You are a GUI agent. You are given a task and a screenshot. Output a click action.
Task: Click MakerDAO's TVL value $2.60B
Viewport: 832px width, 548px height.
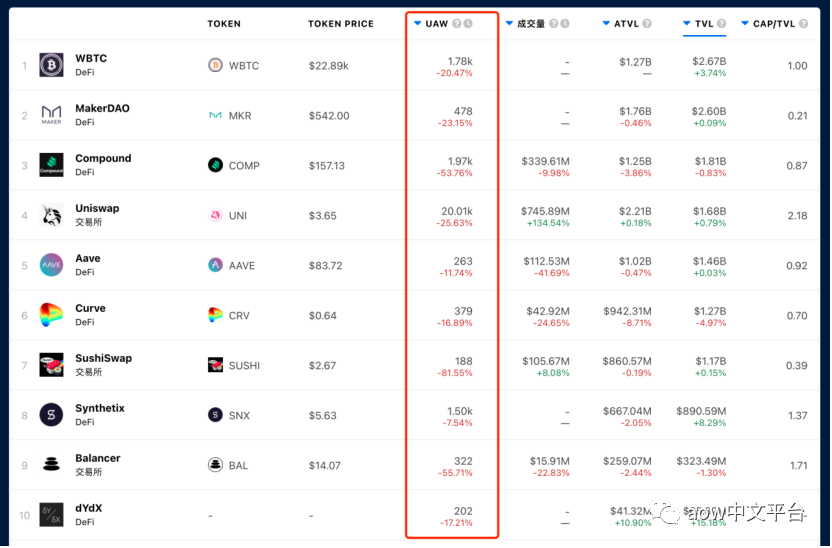[x=709, y=111]
